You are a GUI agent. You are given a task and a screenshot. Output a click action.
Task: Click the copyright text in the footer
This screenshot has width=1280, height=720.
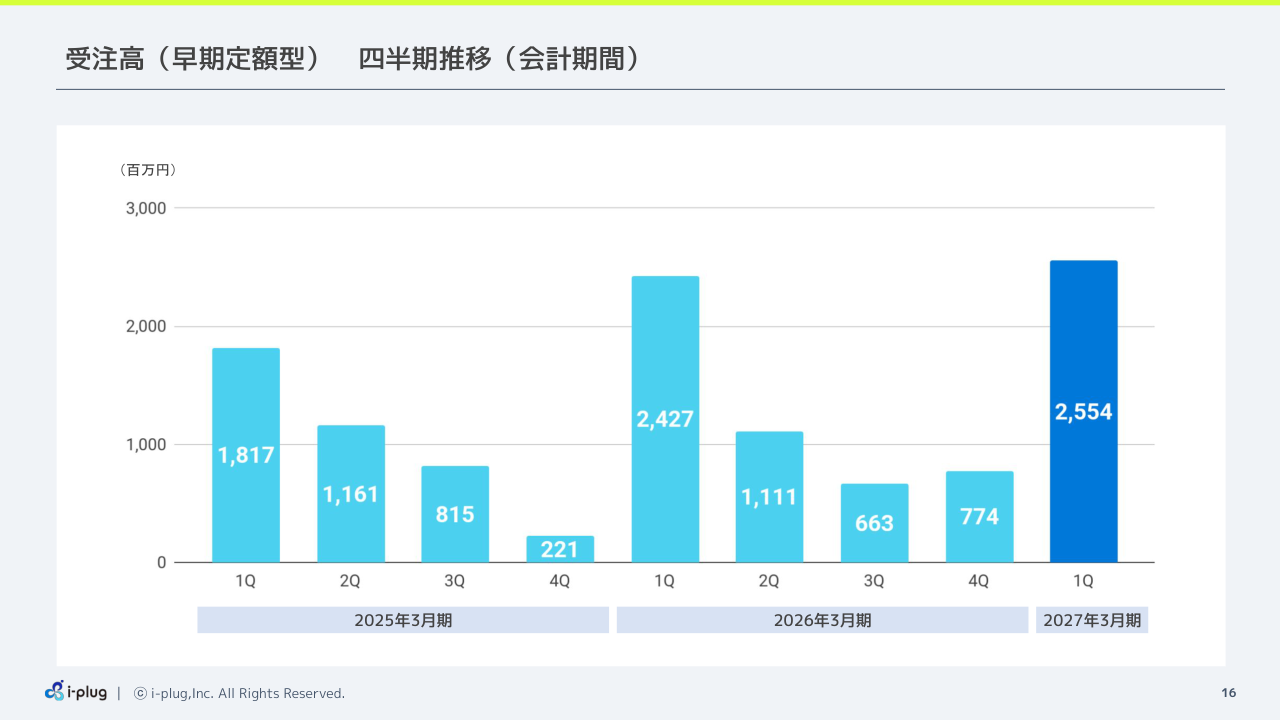239,693
